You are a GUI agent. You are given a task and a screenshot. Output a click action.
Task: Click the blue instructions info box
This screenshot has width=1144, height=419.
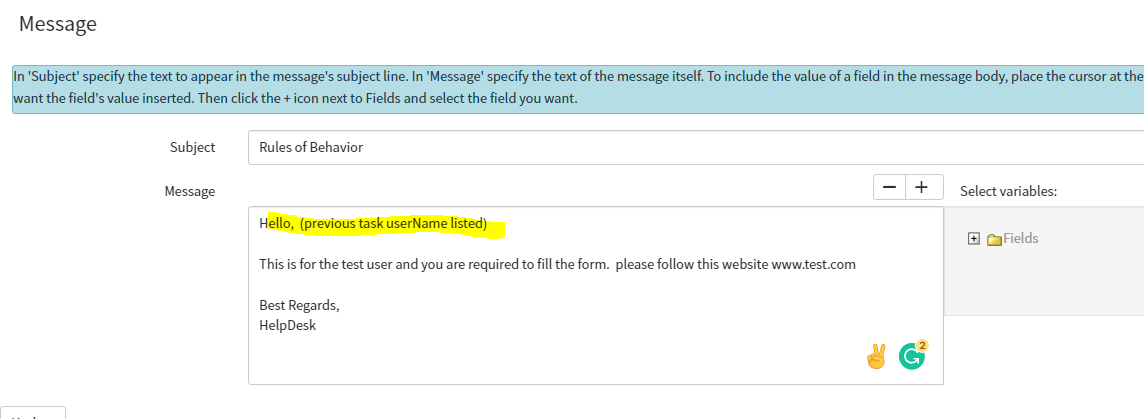pyautogui.click(x=578, y=89)
